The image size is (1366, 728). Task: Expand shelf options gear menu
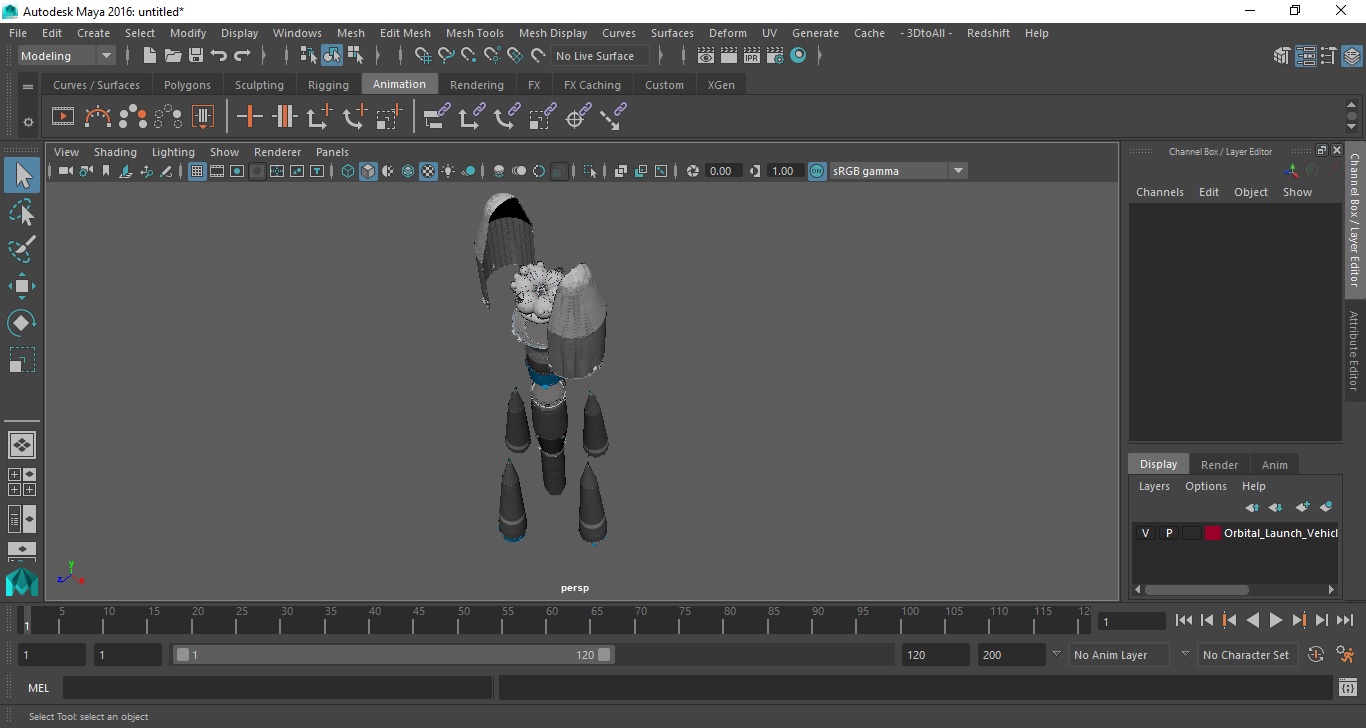click(x=28, y=122)
